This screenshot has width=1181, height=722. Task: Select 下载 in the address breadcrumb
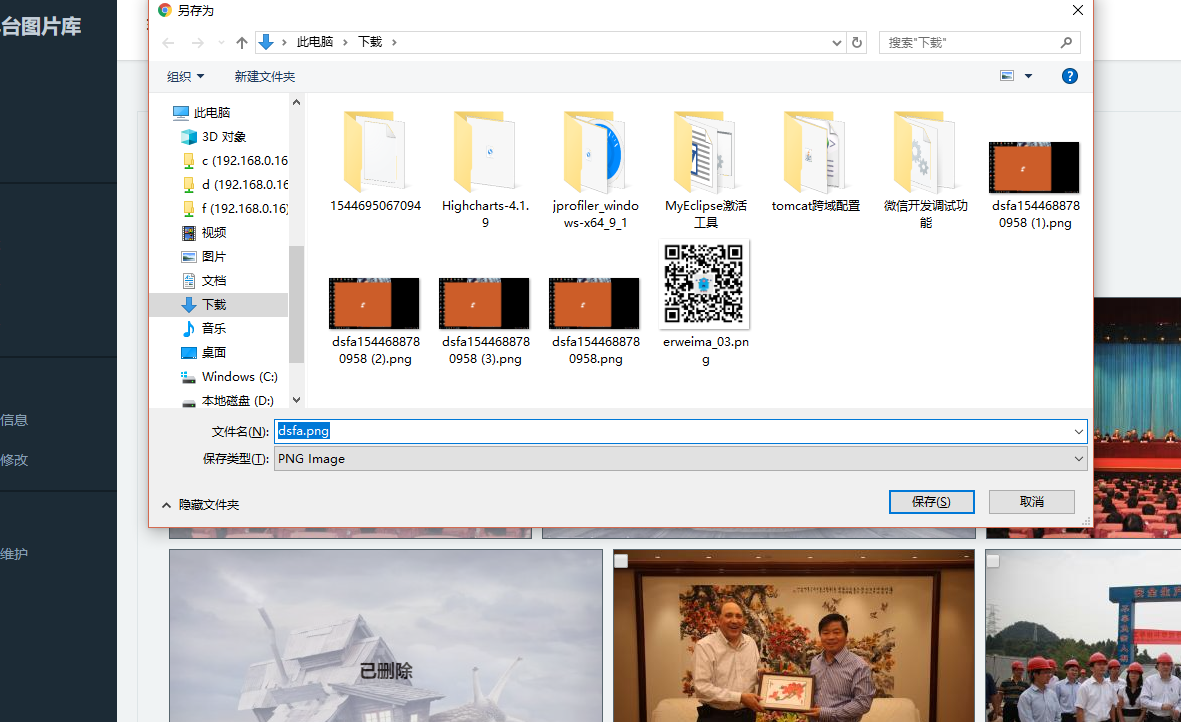click(370, 42)
